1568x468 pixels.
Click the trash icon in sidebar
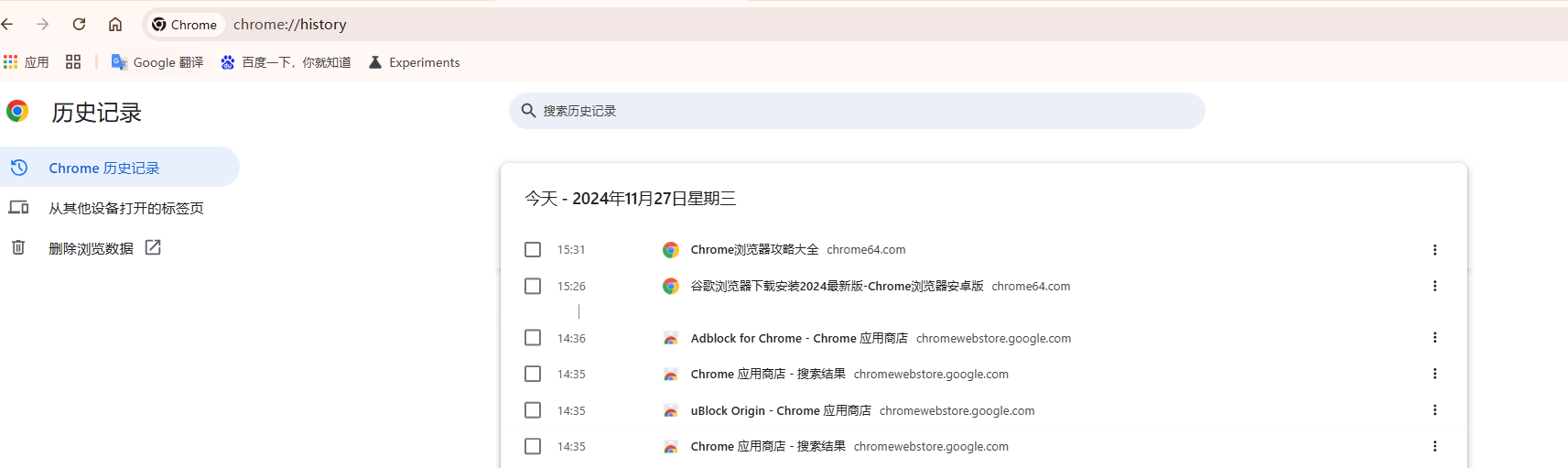point(18,247)
